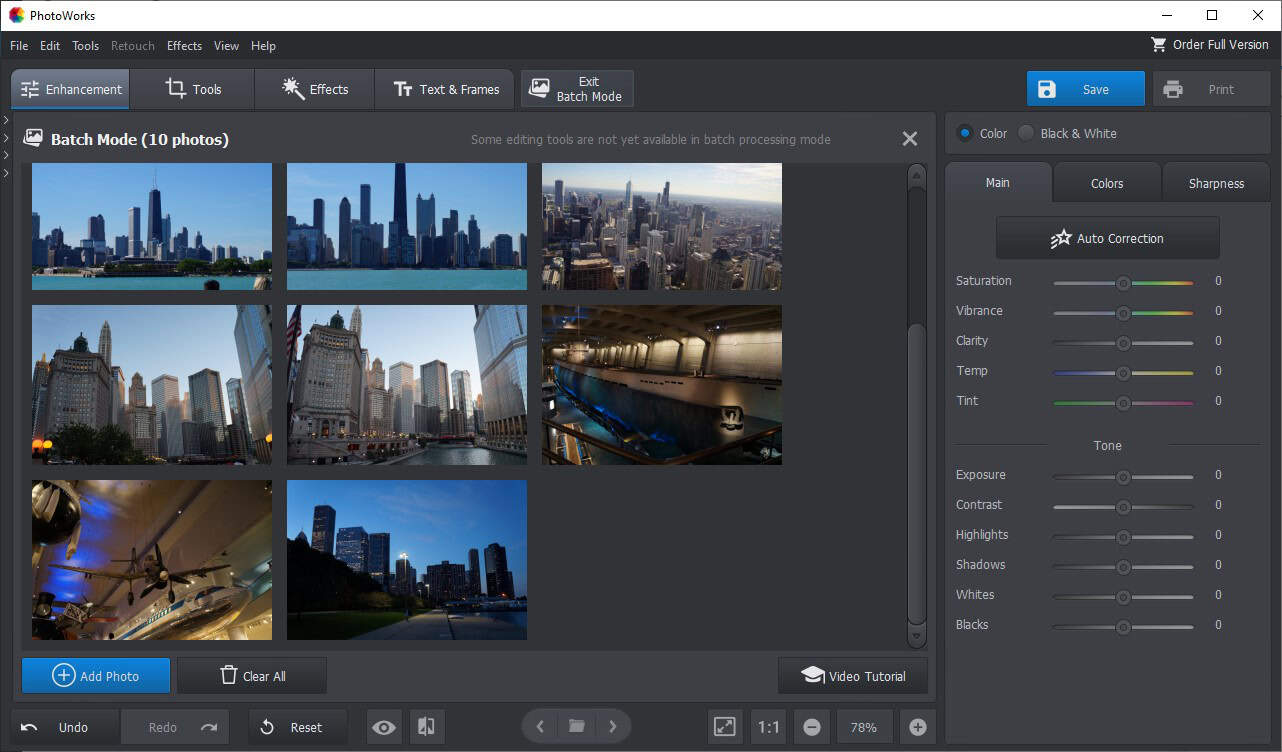
Task: Open the Colors sub-tab
Action: point(1107,183)
